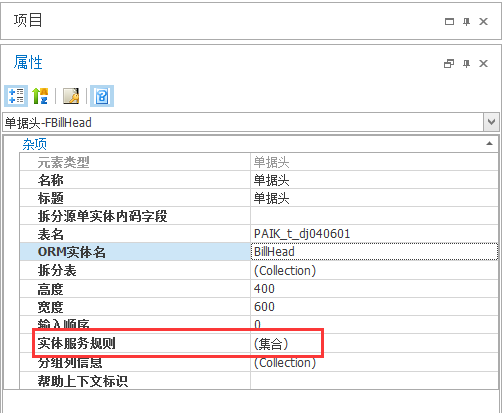The image size is (502, 413).
Task: Click the empty 帮助上下文标识 value field
Action: point(374,380)
